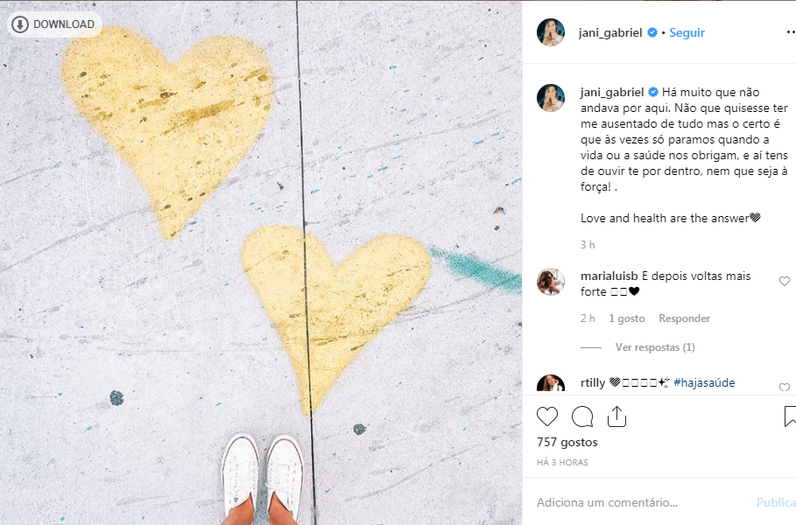Share the post via the share icon

tap(616, 416)
